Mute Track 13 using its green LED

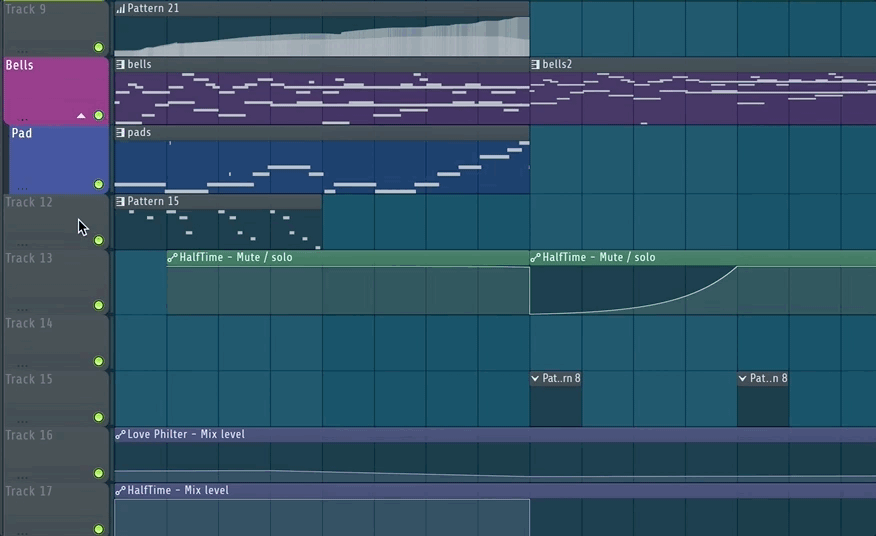click(x=98, y=305)
